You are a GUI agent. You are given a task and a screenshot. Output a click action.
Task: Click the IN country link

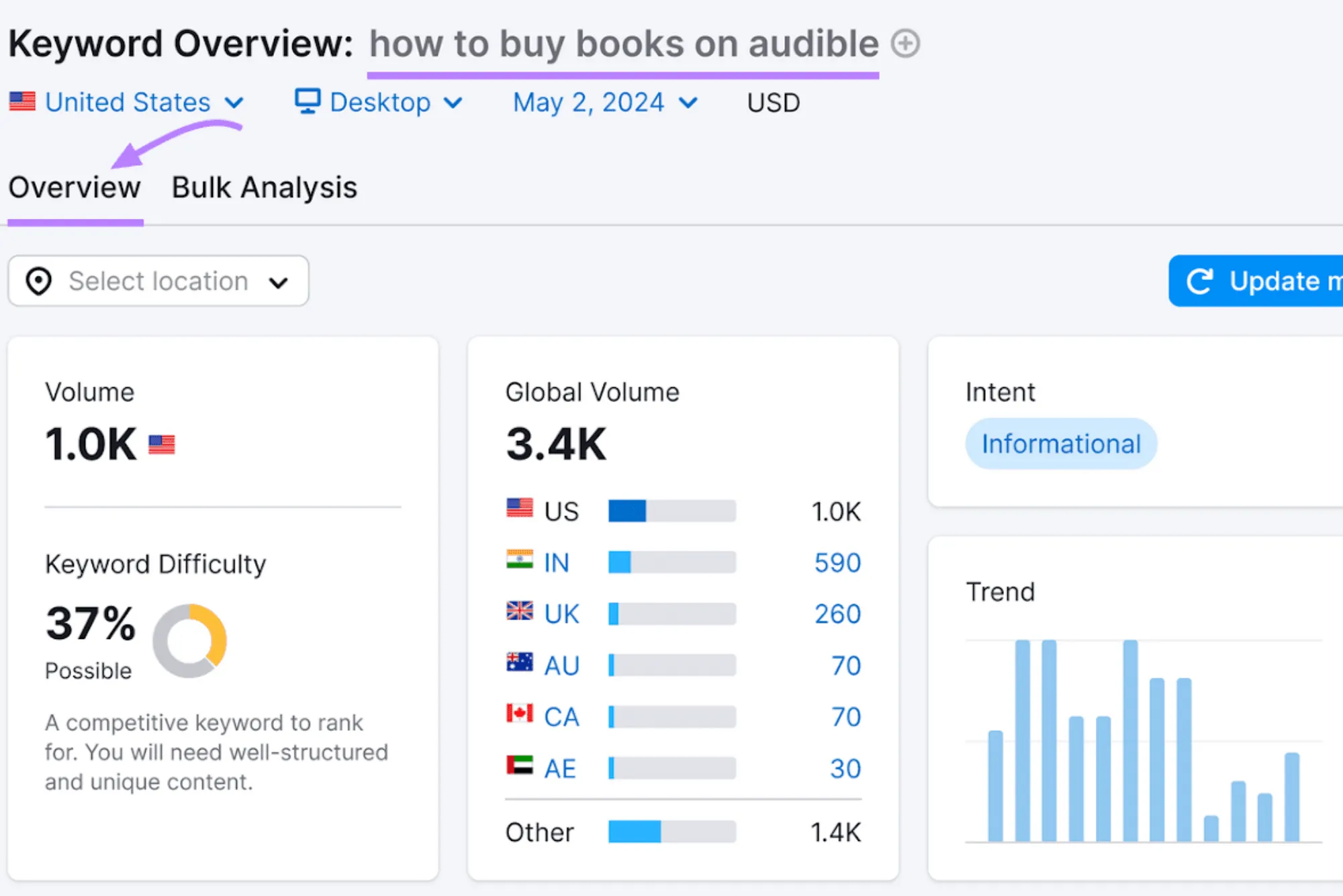tap(557, 562)
